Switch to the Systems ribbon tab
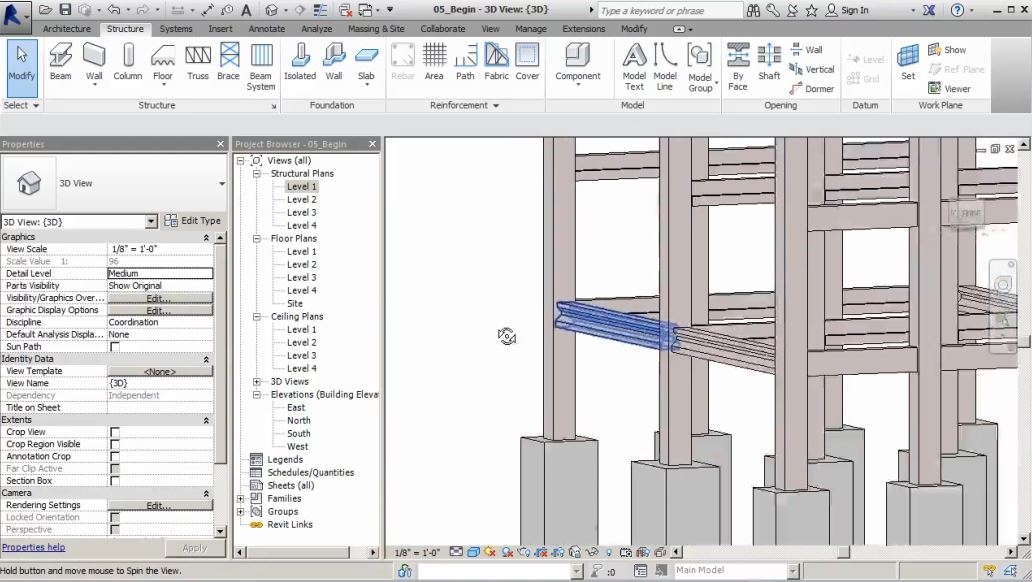The height and width of the screenshot is (582, 1032). click(x=176, y=29)
